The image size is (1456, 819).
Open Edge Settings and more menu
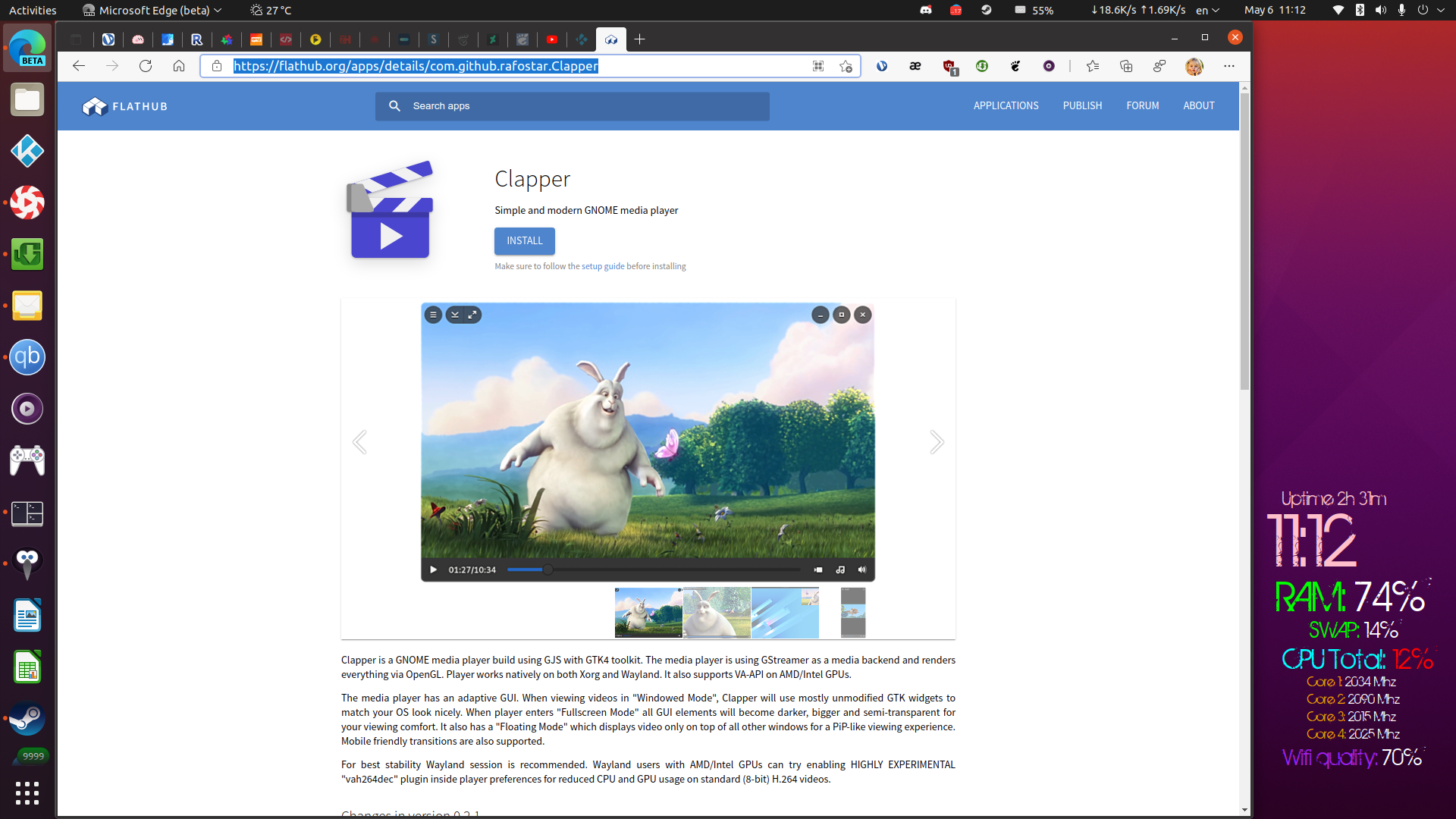(1229, 66)
